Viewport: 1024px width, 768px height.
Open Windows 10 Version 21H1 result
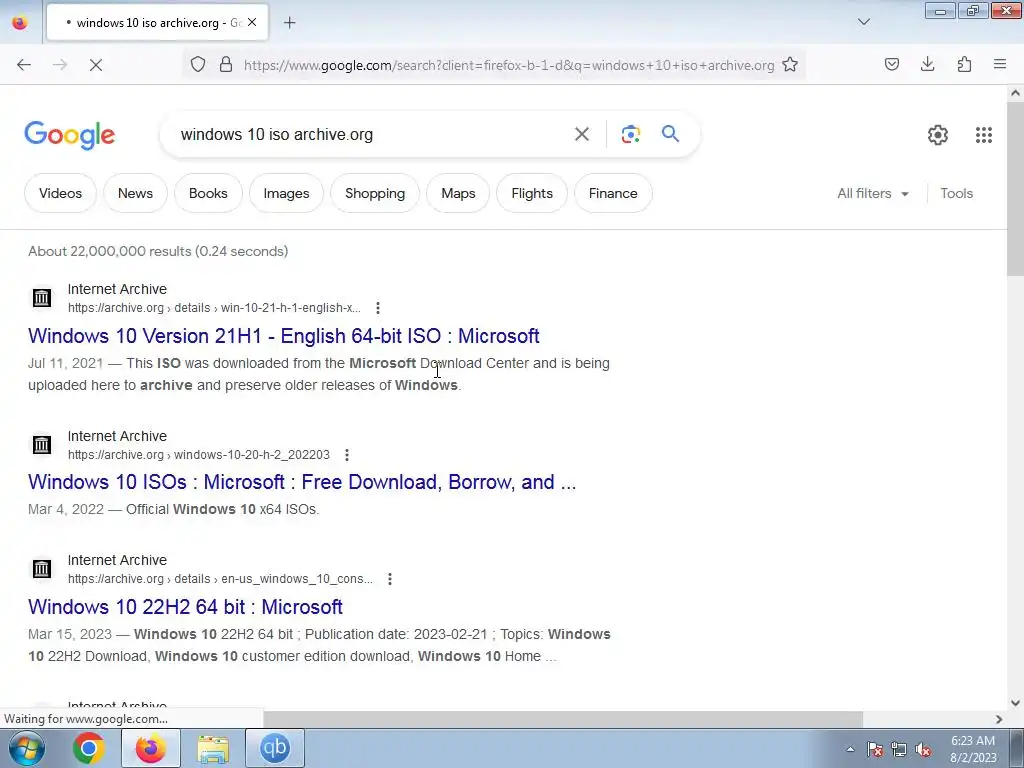click(283, 336)
